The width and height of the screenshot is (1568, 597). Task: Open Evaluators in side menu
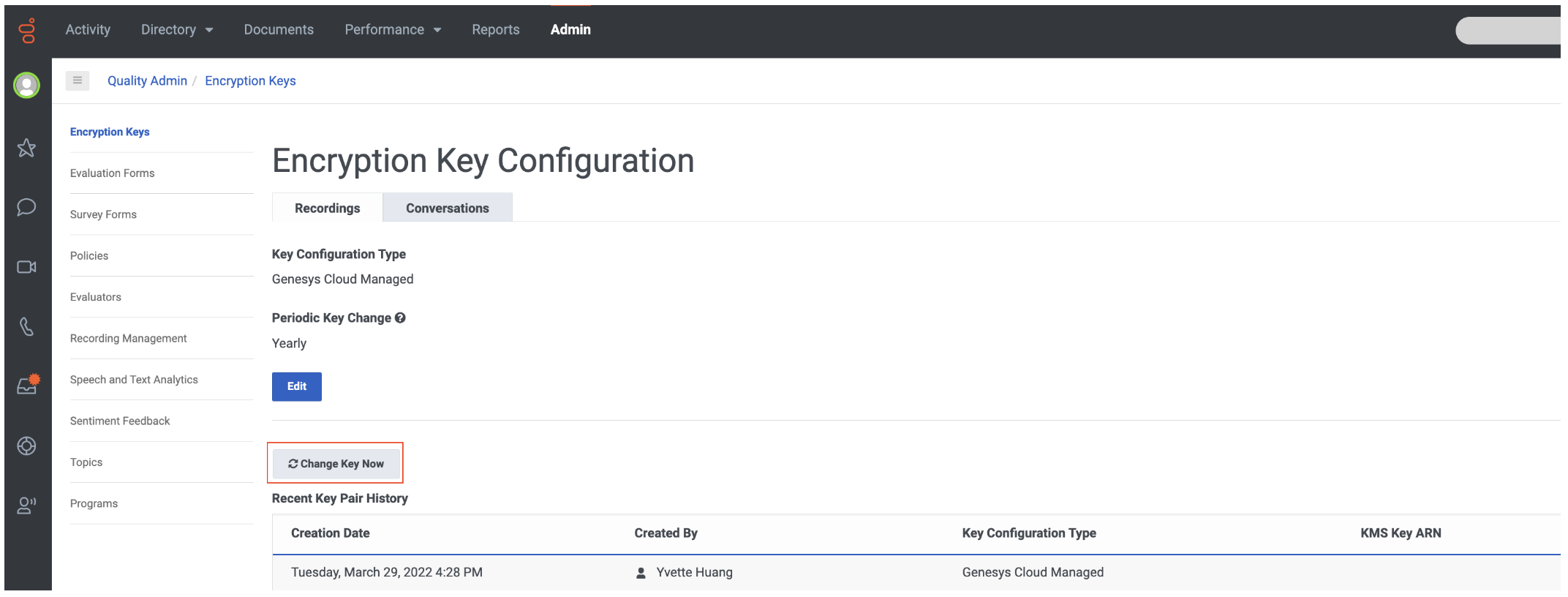[96, 297]
